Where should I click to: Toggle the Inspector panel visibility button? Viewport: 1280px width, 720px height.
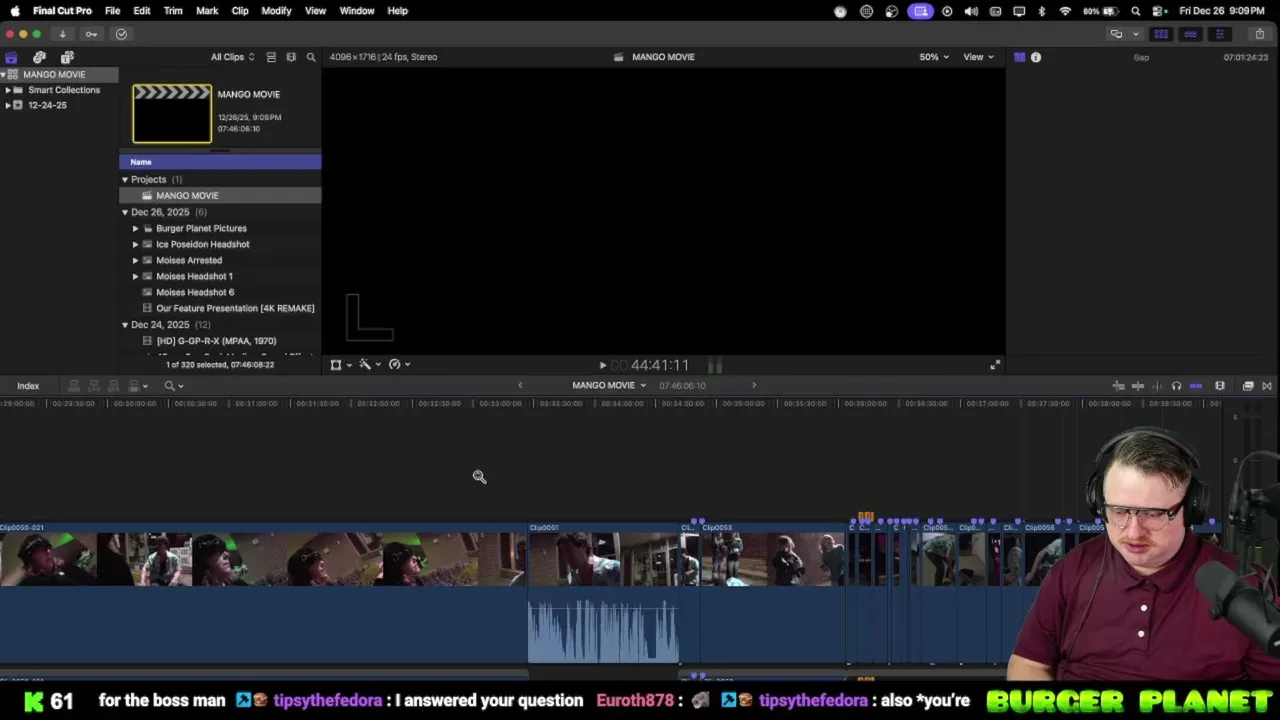pyautogui.click(x=1219, y=34)
